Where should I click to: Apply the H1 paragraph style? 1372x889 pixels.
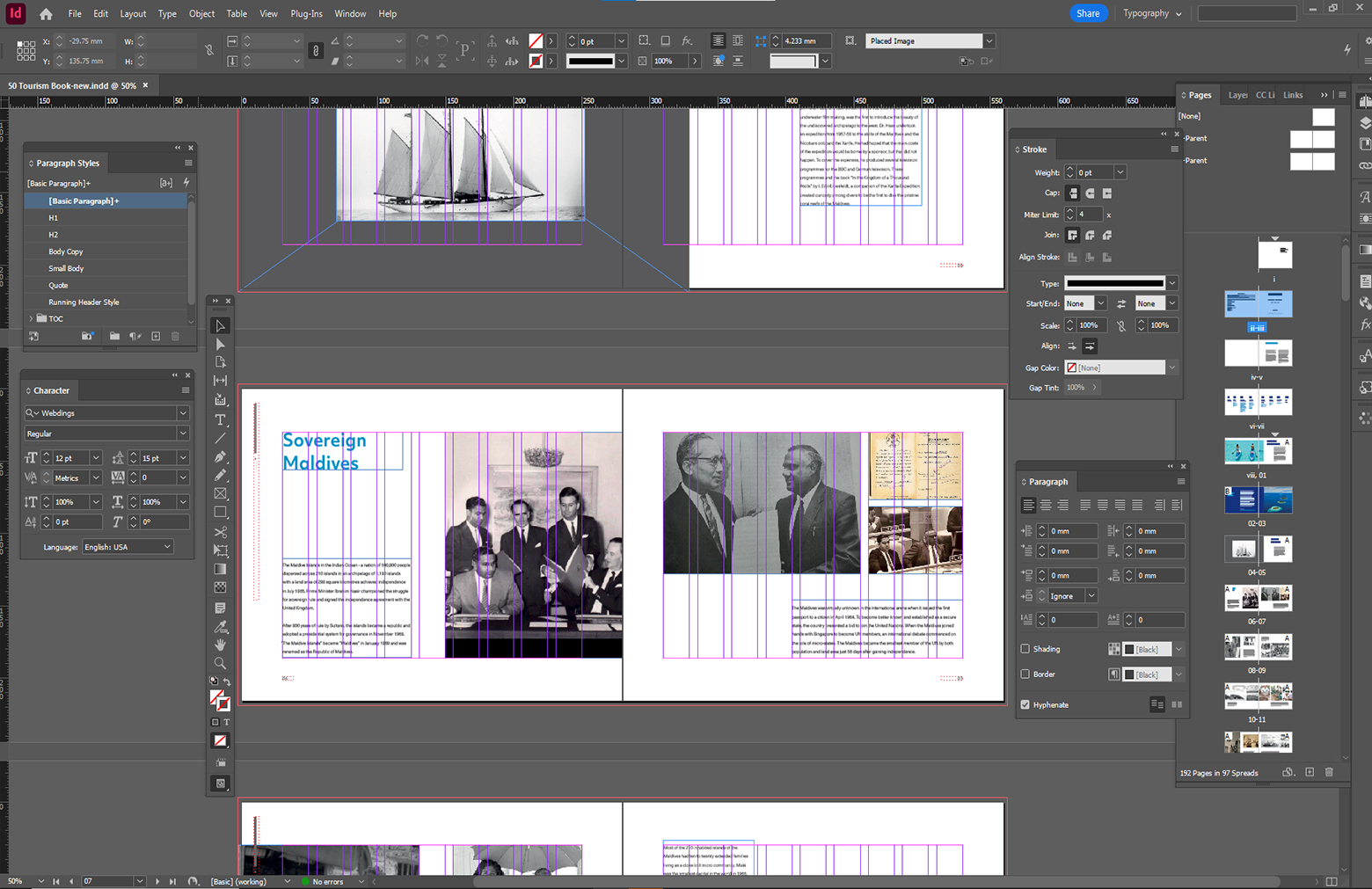click(x=106, y=218)
